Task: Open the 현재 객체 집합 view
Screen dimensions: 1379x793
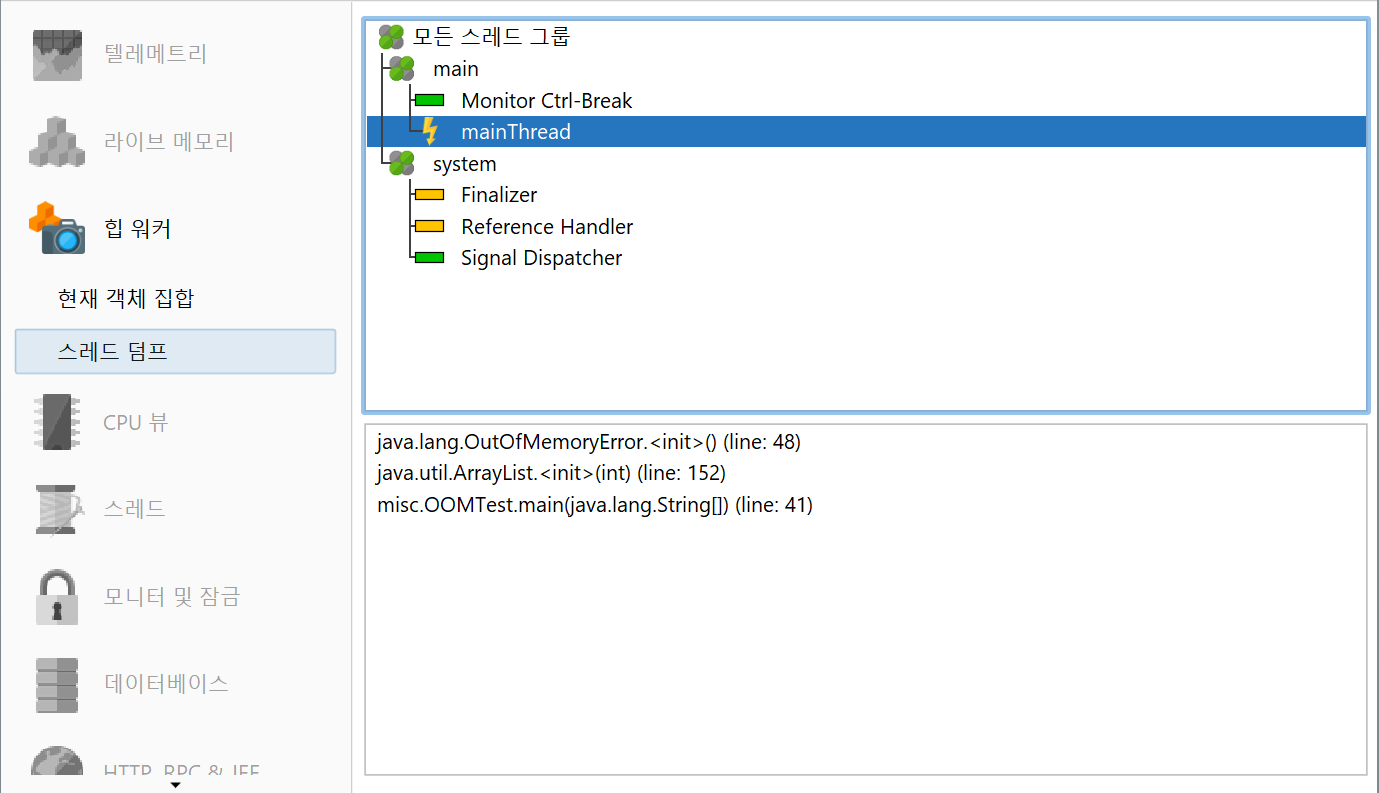Action: pyautogui.click(x=126, y=298)
